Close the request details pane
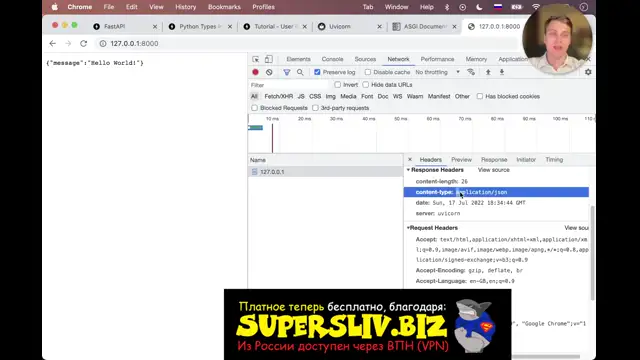Screen dimensions: 640x360 (x=410, y=160)
